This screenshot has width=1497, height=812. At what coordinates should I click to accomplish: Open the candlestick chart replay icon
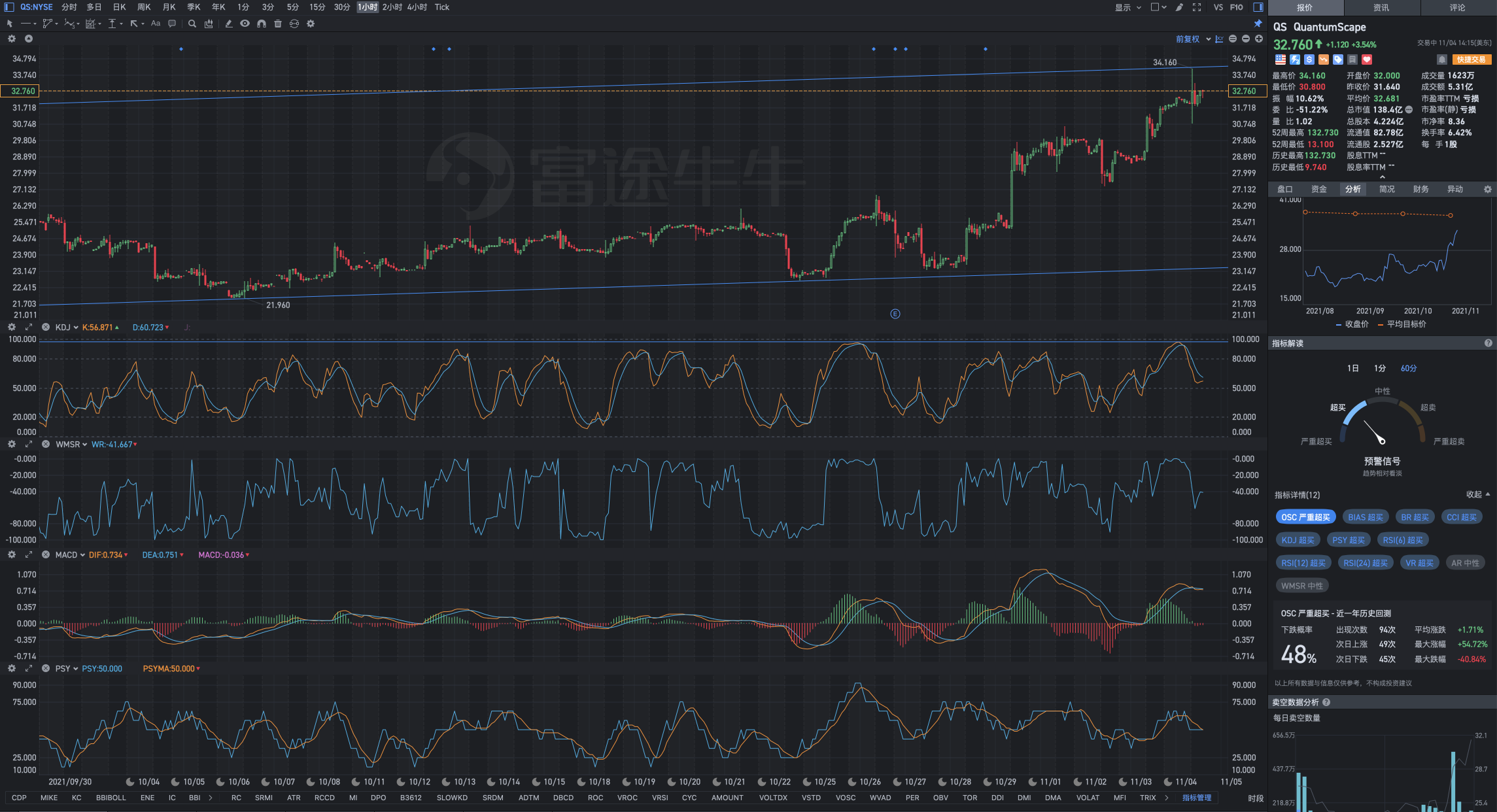click(x=209, y=24)
